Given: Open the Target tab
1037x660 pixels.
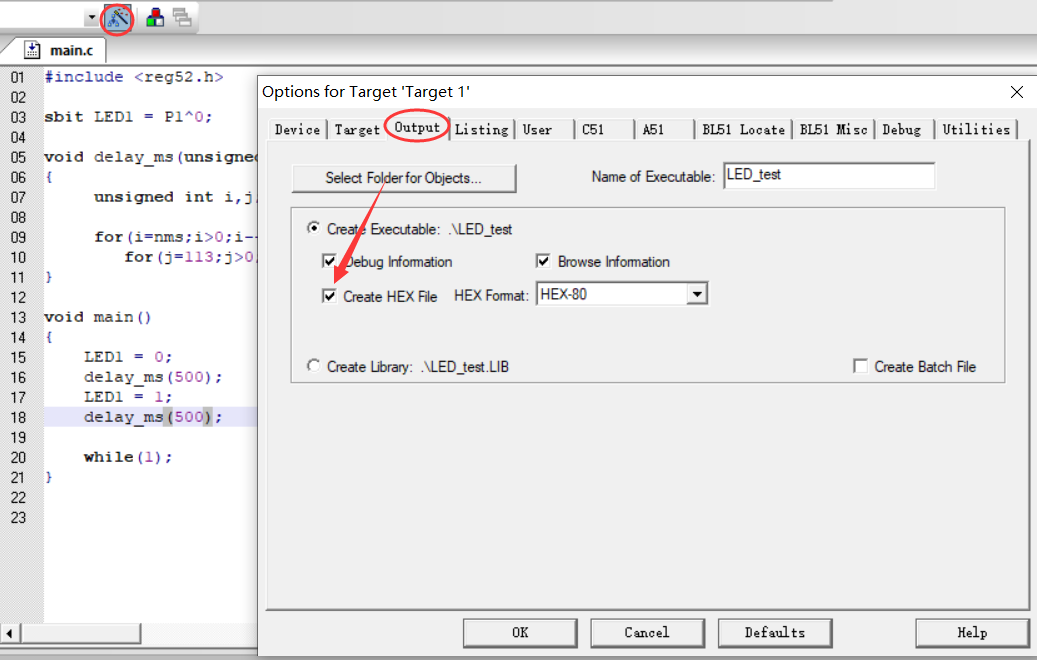Looking at the screenshot, I should tap(356, 130).
